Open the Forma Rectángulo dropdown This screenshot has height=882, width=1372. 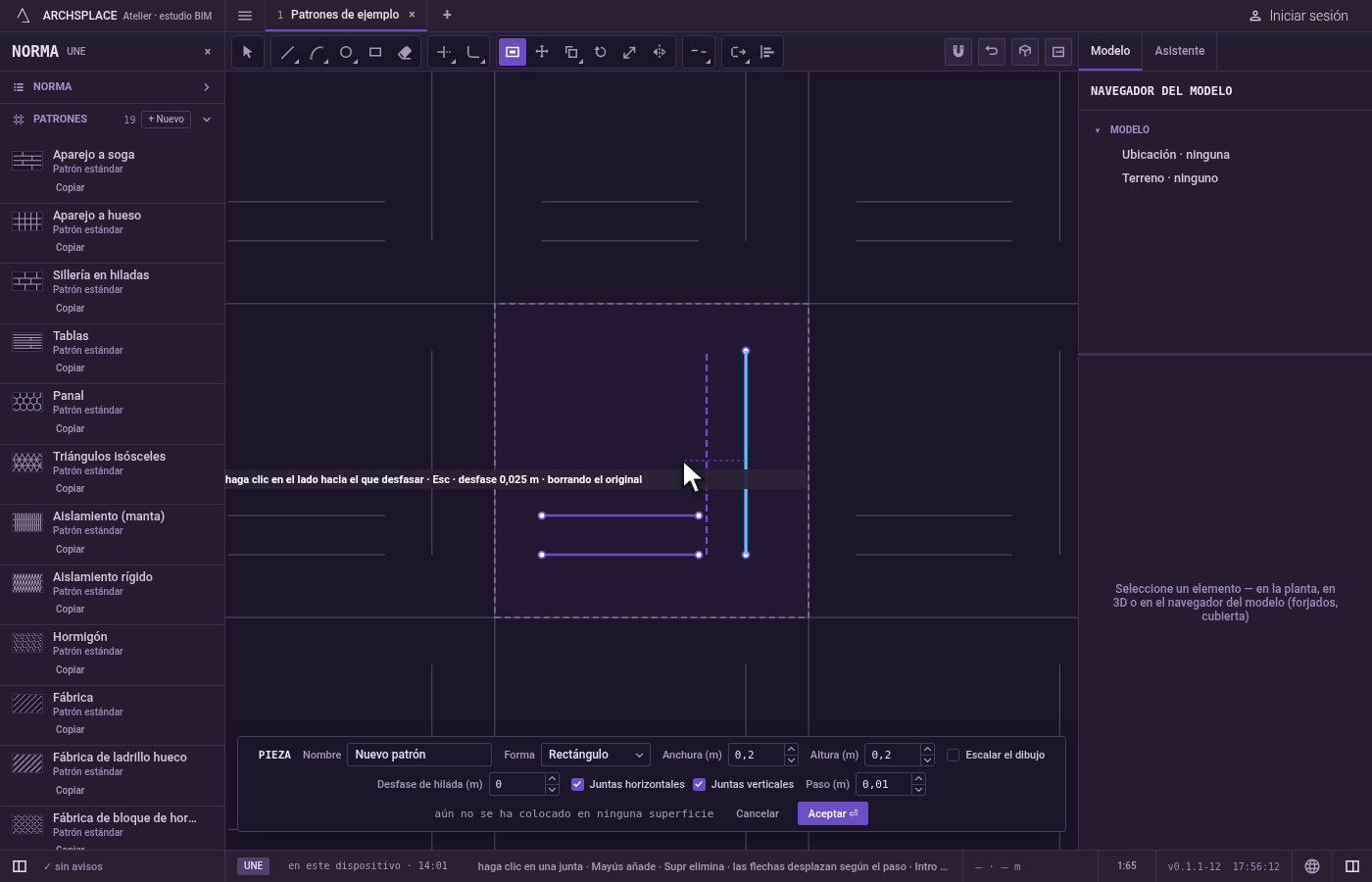(596, 755)
